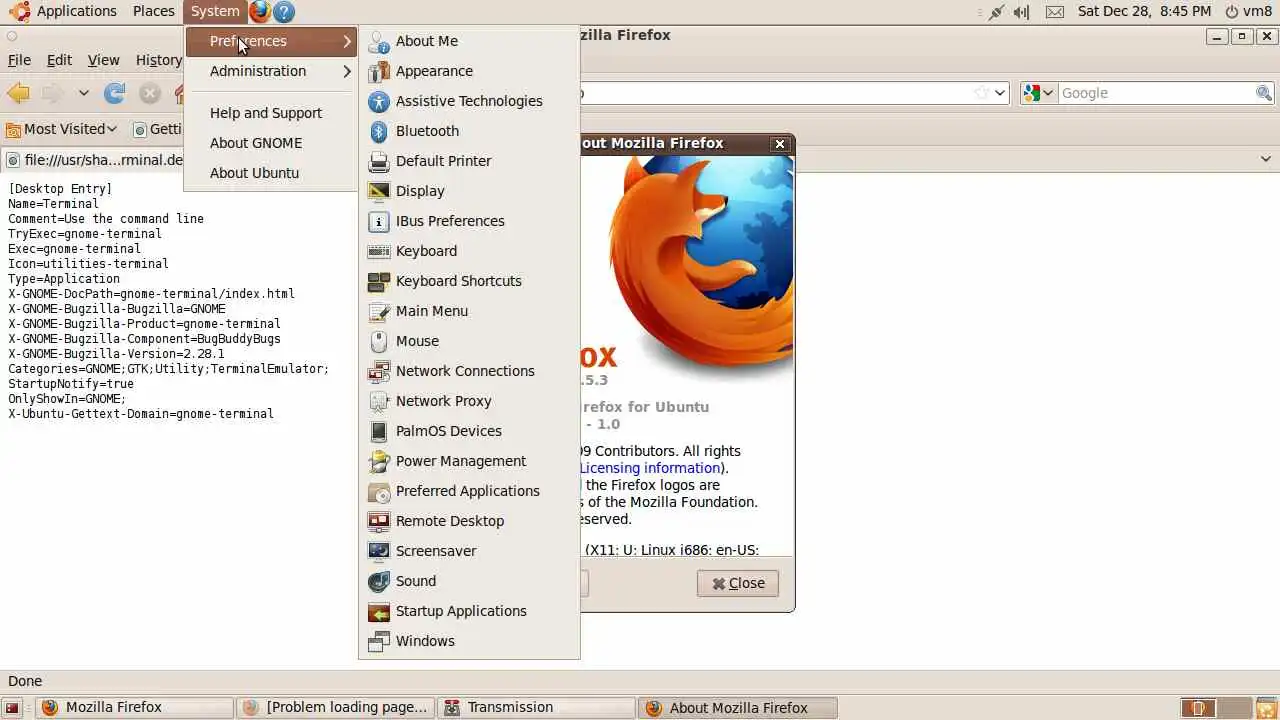Open Mouse preferences icon
Viewport: 1280px width, 720px height.
379,341
